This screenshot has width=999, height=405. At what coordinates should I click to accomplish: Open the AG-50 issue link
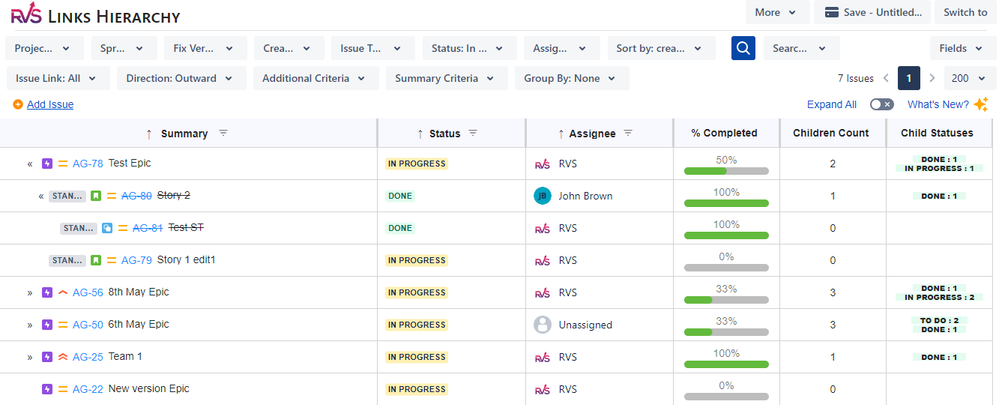(87, 325)
